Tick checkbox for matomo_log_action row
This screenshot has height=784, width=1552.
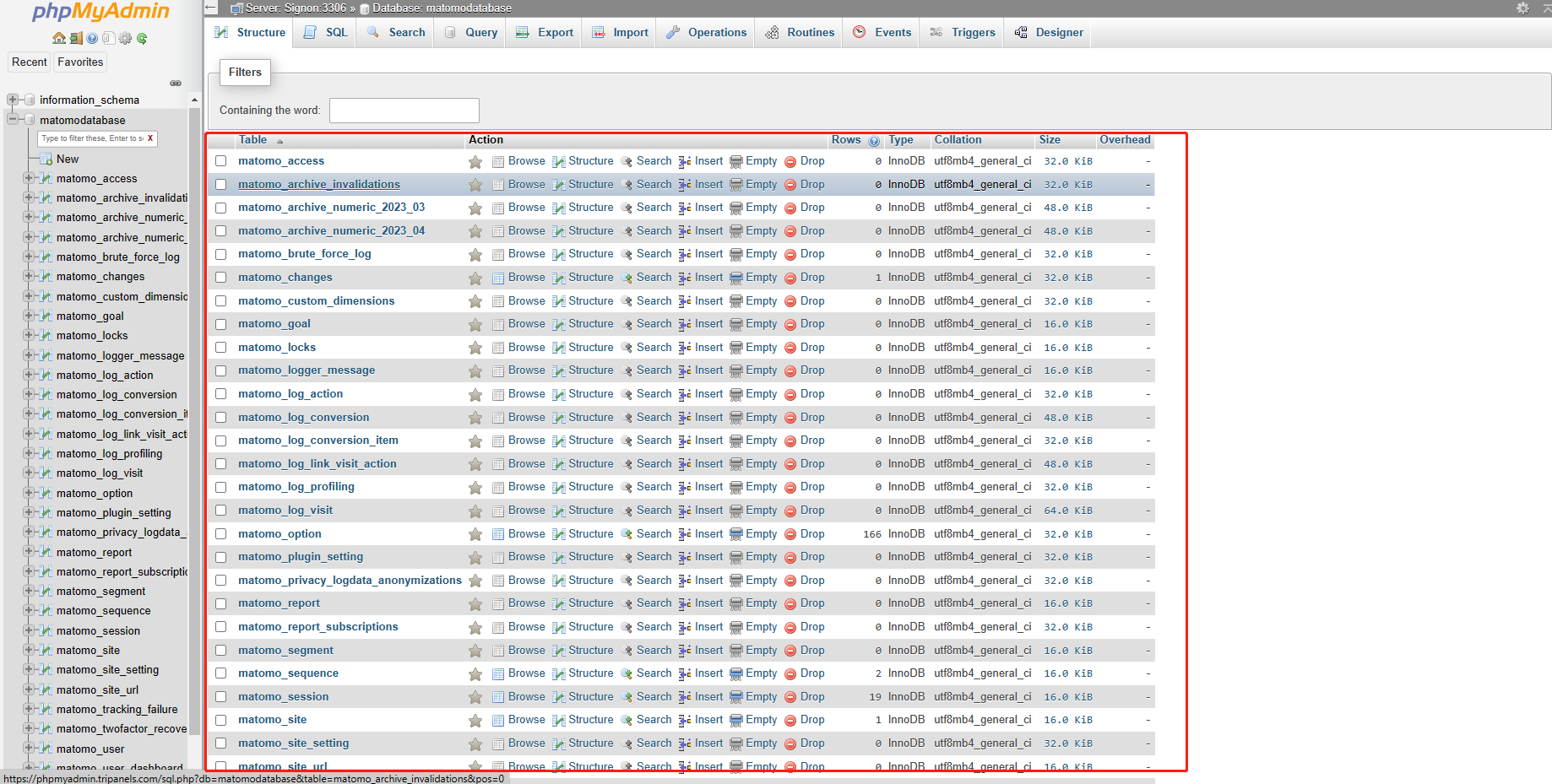221,394
